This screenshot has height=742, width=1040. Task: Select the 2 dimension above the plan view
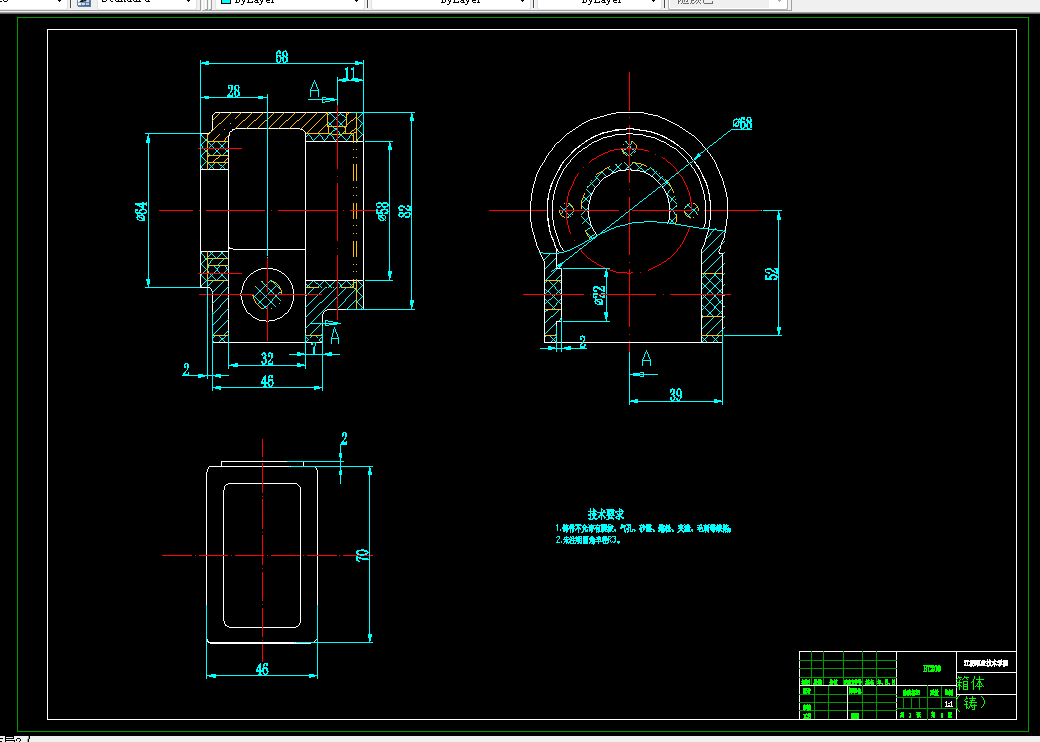pos(344,438)
